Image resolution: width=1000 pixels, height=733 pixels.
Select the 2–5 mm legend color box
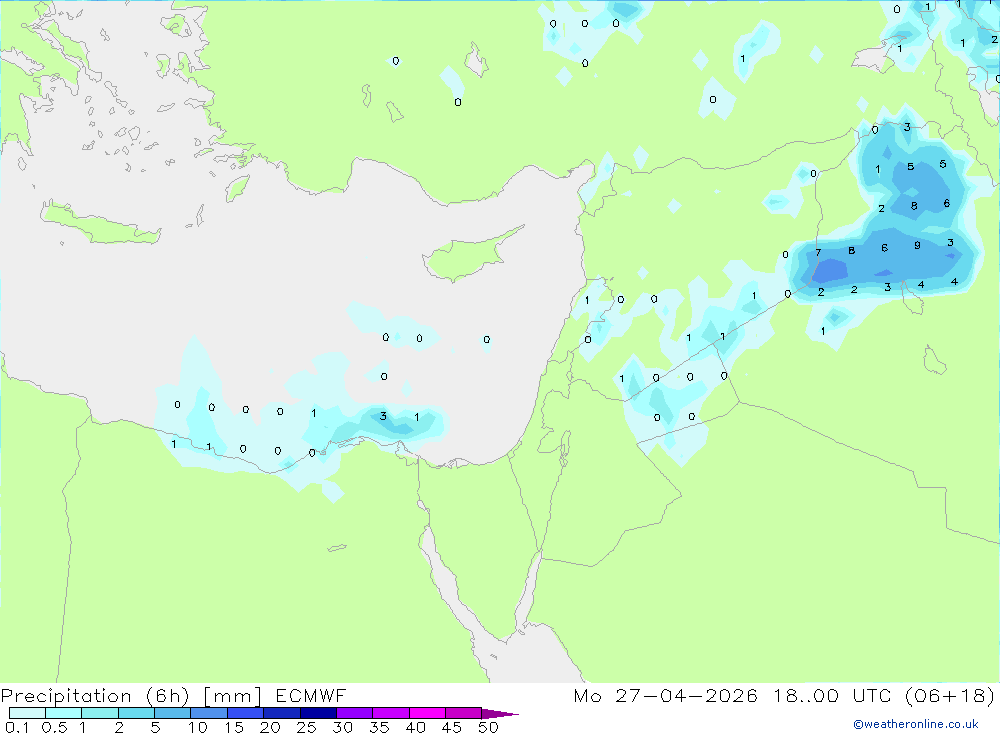coord(136,713)
